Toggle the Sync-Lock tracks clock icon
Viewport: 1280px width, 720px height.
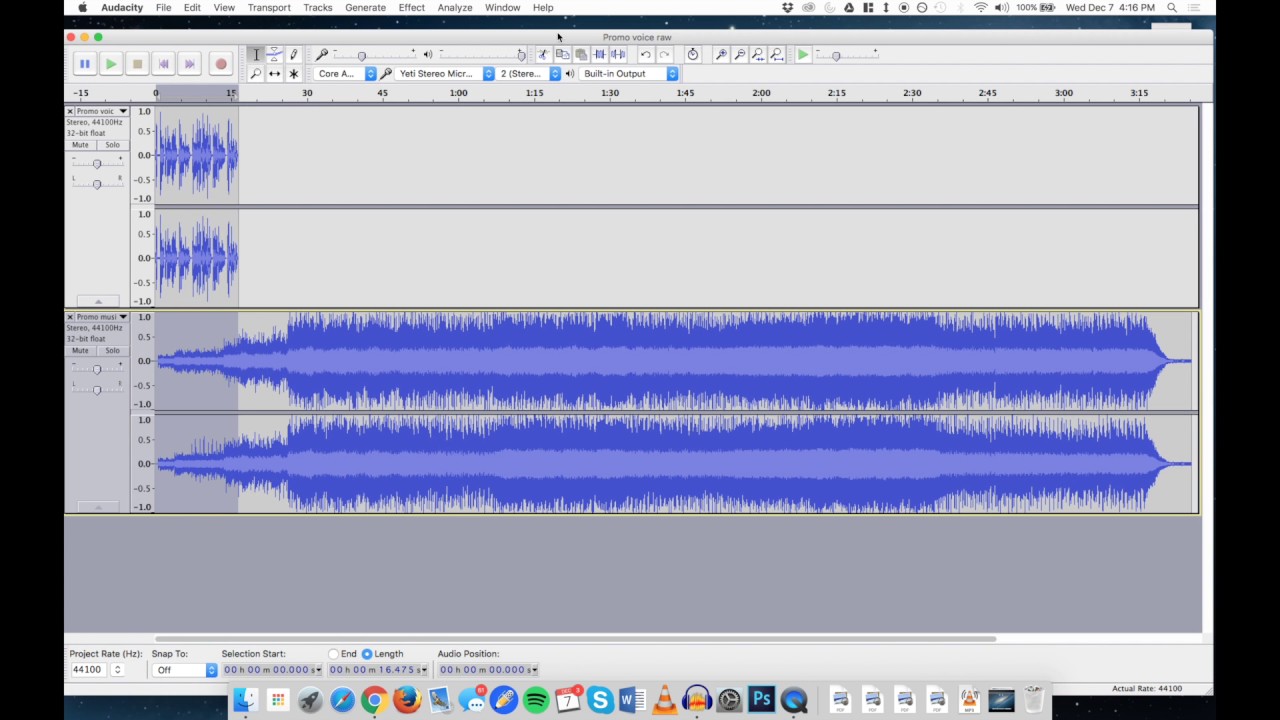tap(693, 54)
